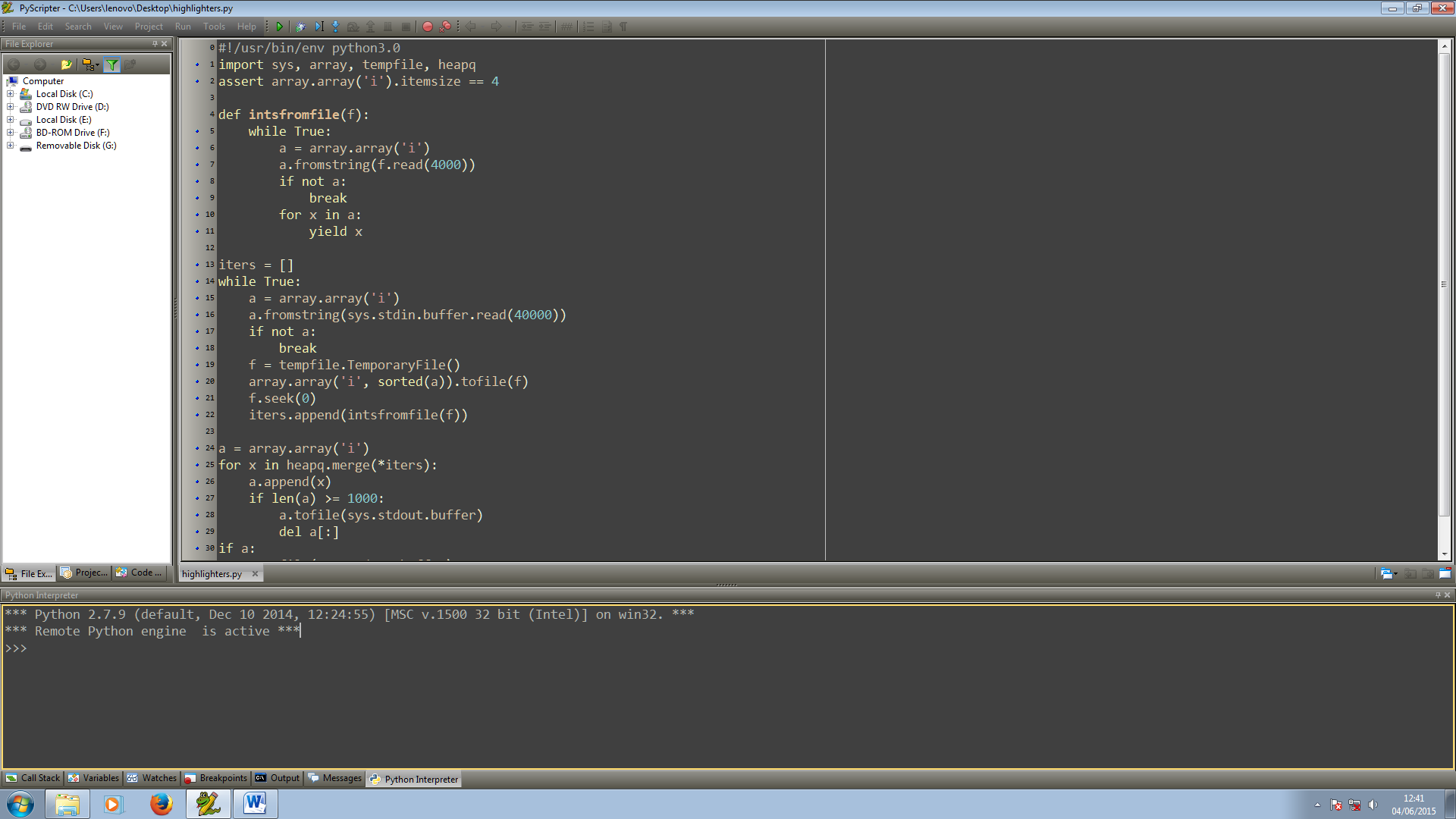Click the editor Back navigation arrow

click(x=471, y=27)
